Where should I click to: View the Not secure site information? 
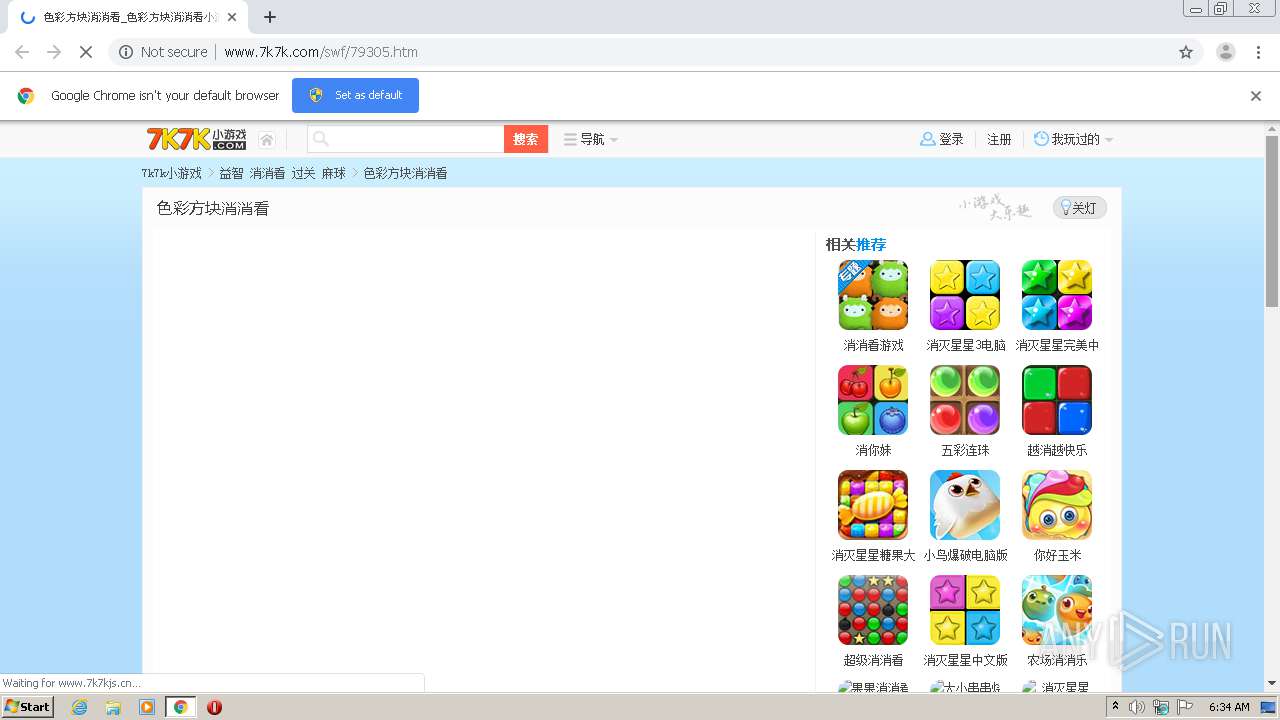pos(163,52)
